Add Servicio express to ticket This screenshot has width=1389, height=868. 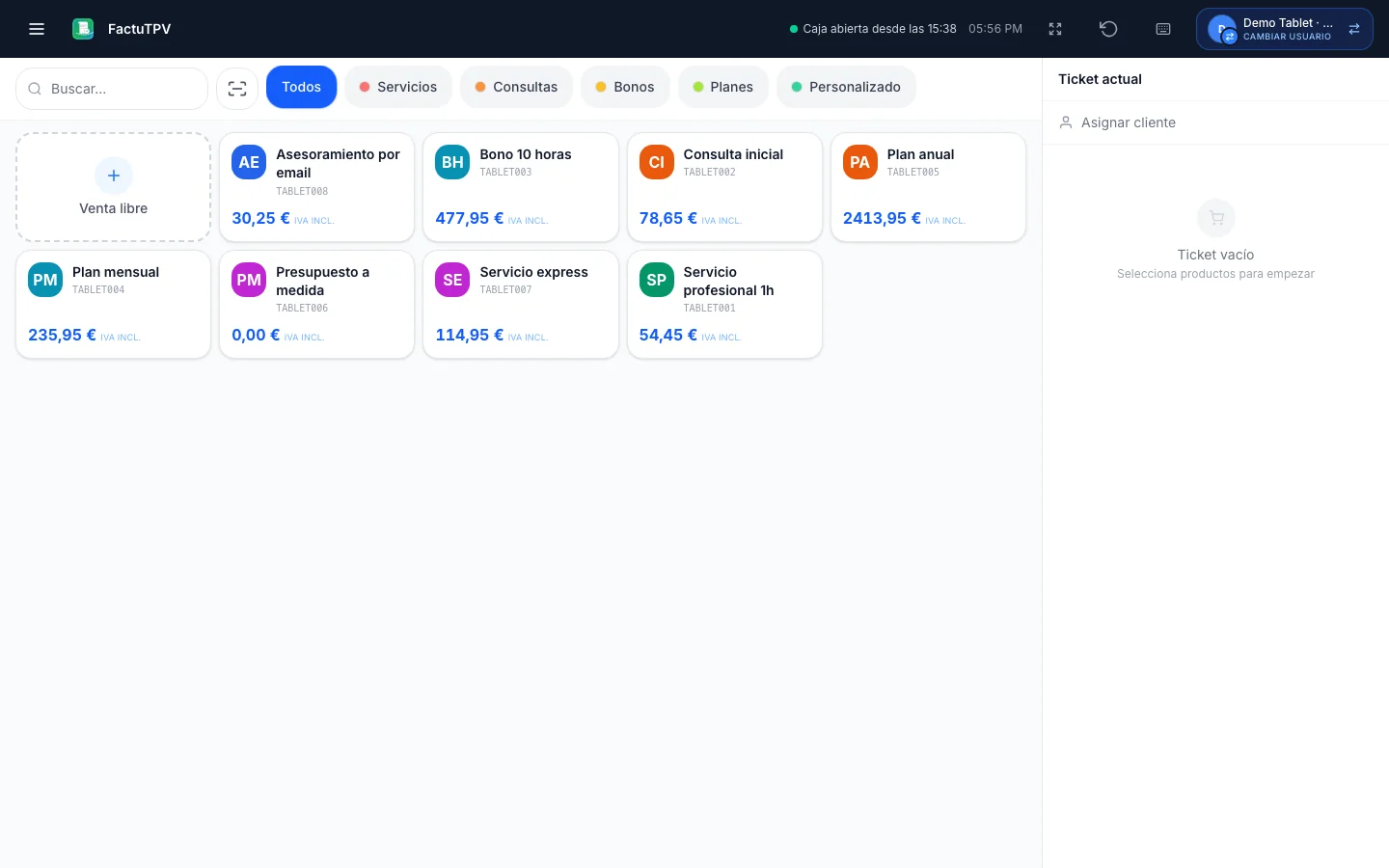pos(521,305)
